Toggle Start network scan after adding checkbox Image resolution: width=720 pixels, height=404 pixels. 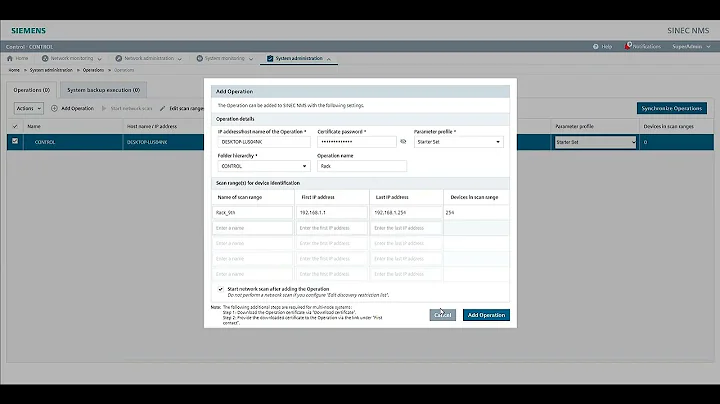220,289
